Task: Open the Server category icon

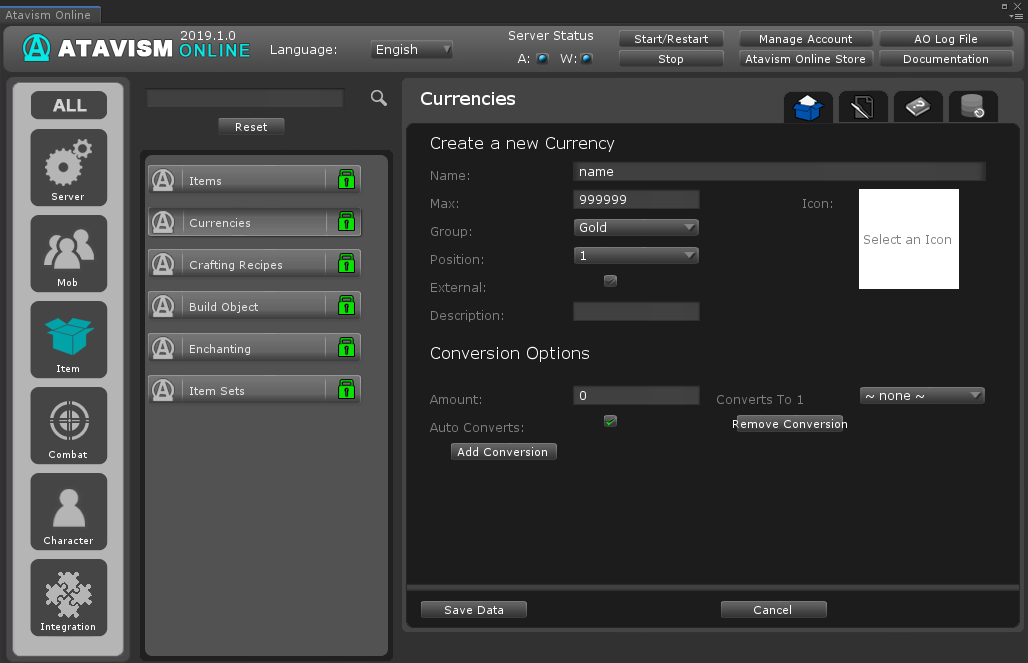Action: (68, 167)
